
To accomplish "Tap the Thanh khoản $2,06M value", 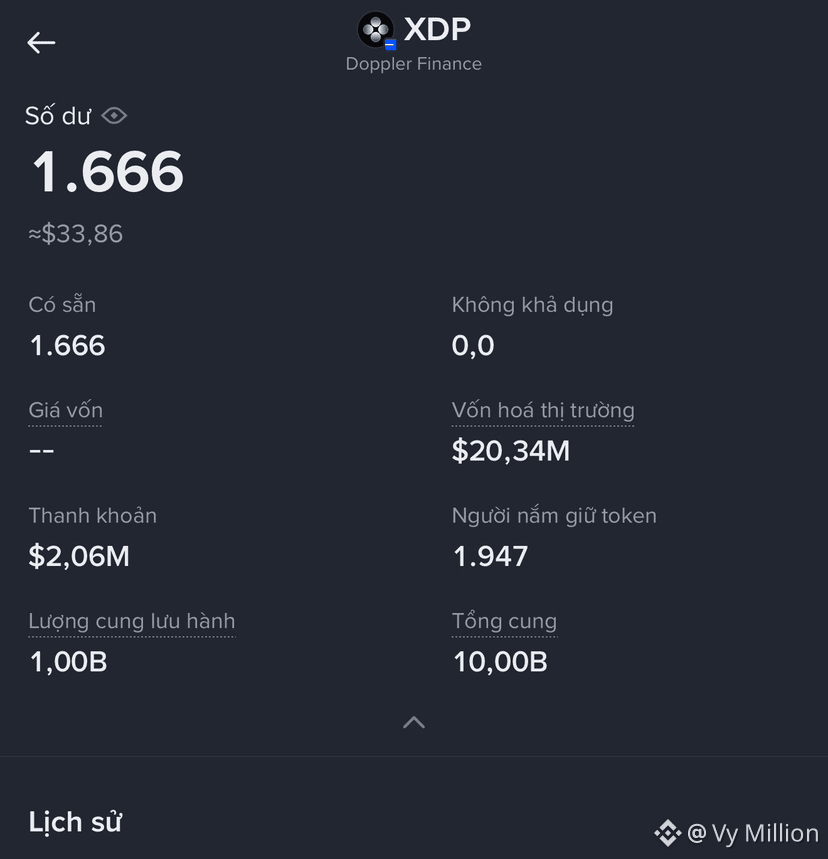I will (79, 557).
